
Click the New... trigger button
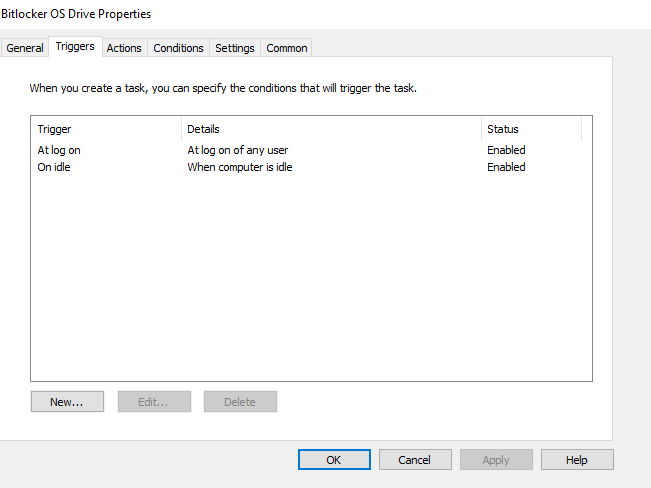click(67, 402)
